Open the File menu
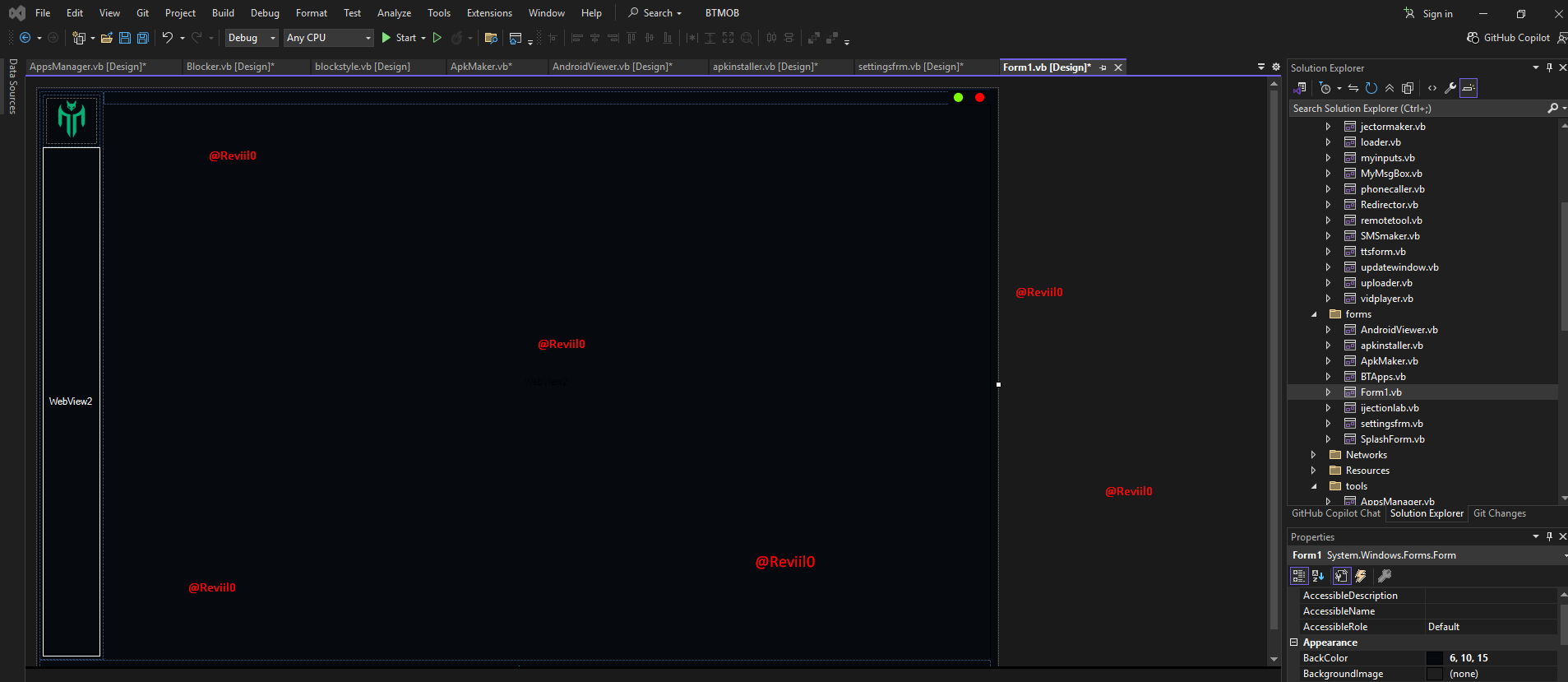Image resolution: width=1568 pixels, height=682 pixels. point(43,13)
